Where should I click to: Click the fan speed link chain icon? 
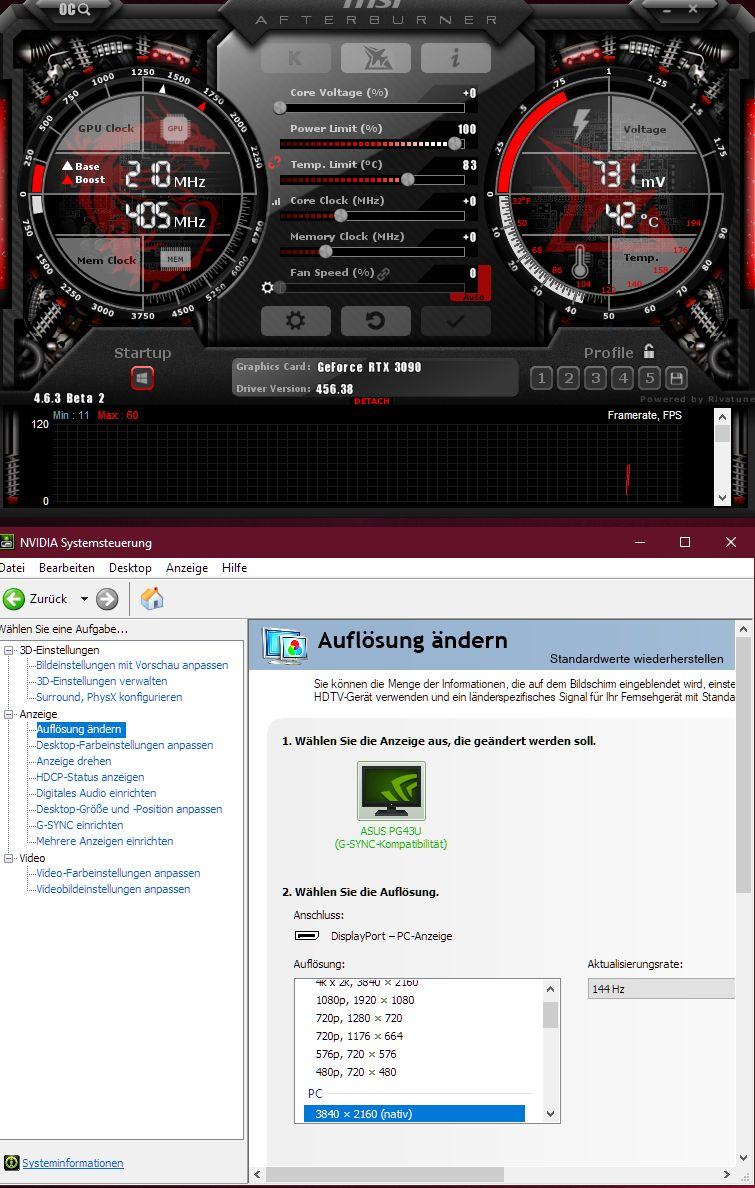coord(384,274)
